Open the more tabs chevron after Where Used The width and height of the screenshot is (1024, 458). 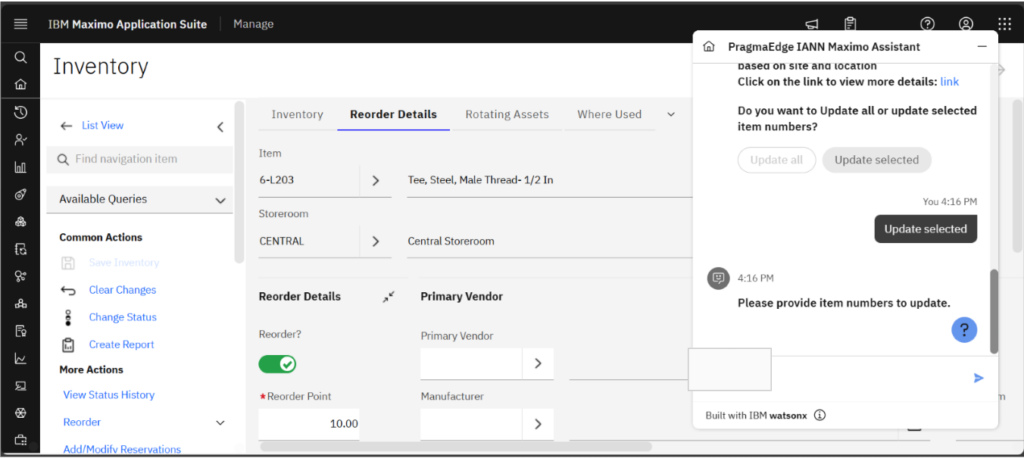click(671, 114)
